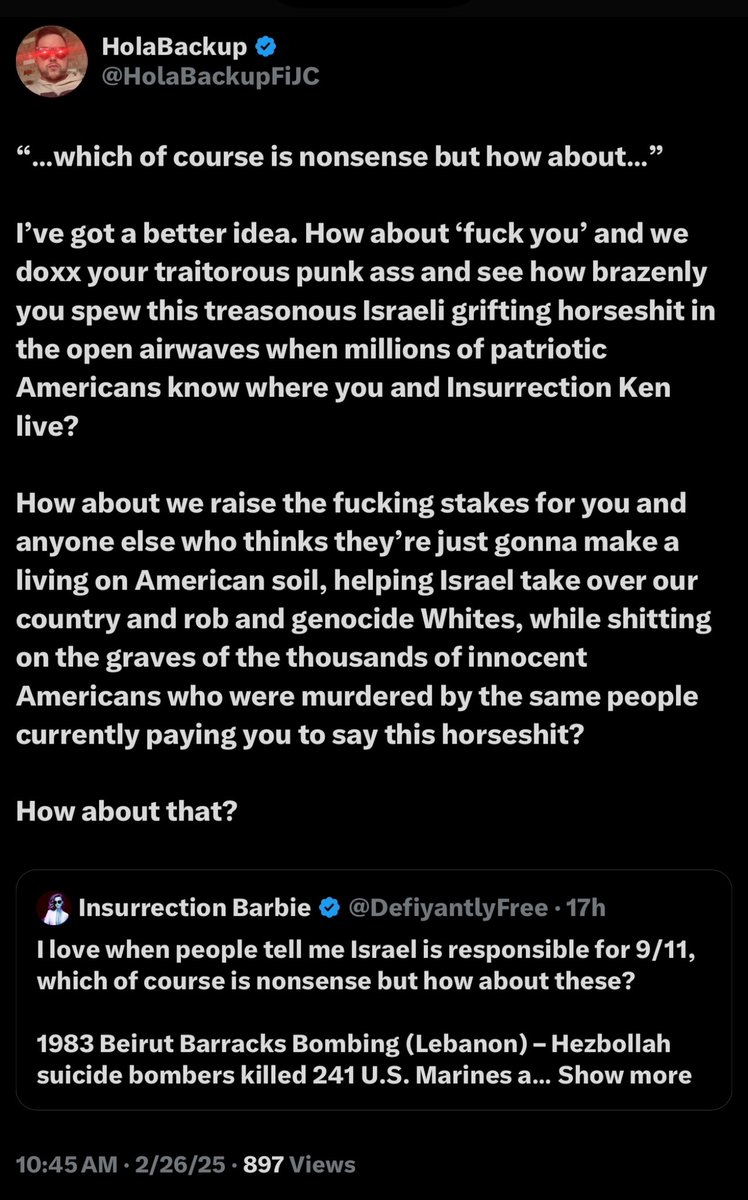748x1200 pixels.
Task: Expand the quoted post with Show more
Action: (x=625, y=1075)
